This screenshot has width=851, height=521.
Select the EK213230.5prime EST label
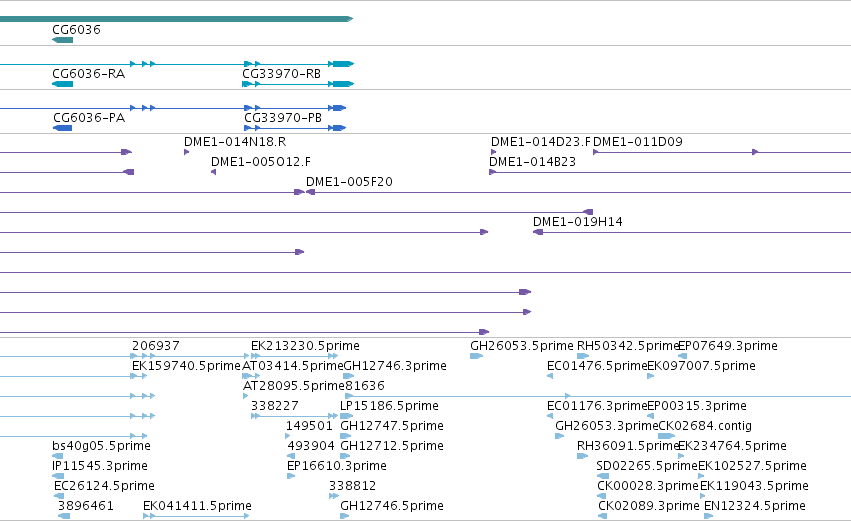coord(305,346)
